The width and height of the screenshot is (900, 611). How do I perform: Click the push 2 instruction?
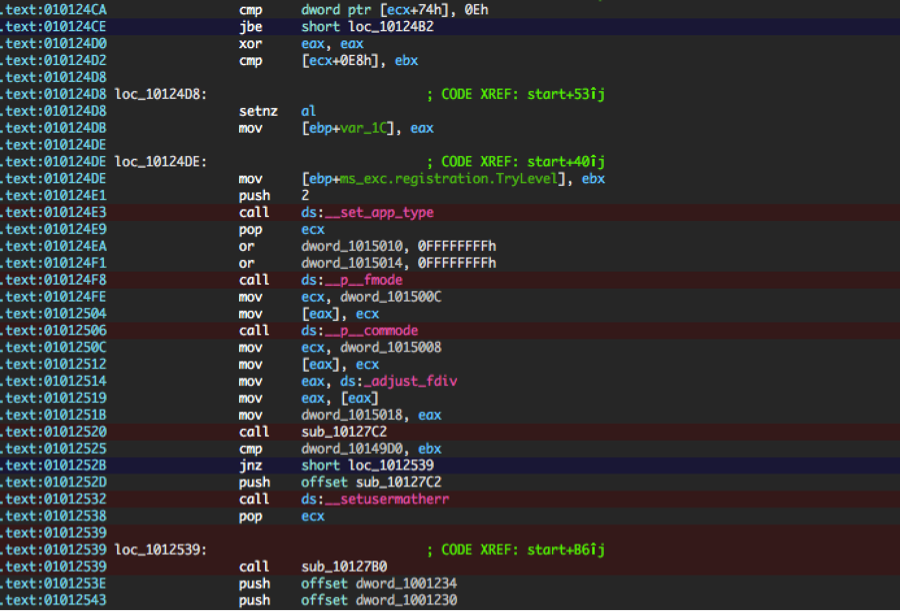274,196
